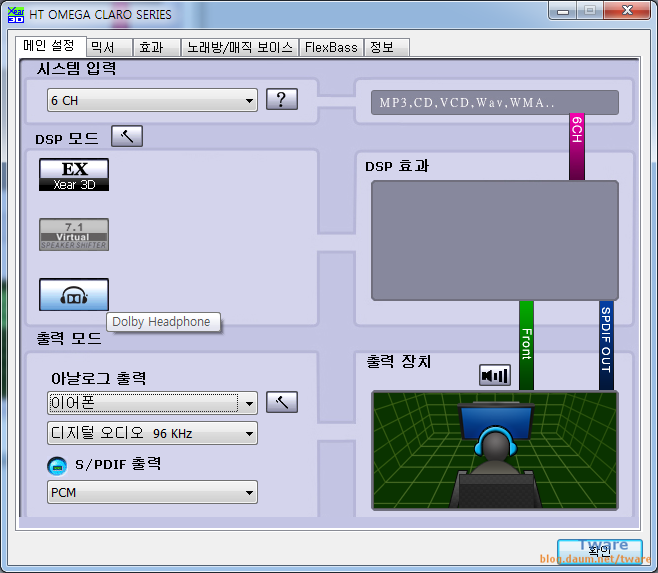Open DSP mode settings hammer button
This screenshot has height=573, width=658.
coord(127,136)
